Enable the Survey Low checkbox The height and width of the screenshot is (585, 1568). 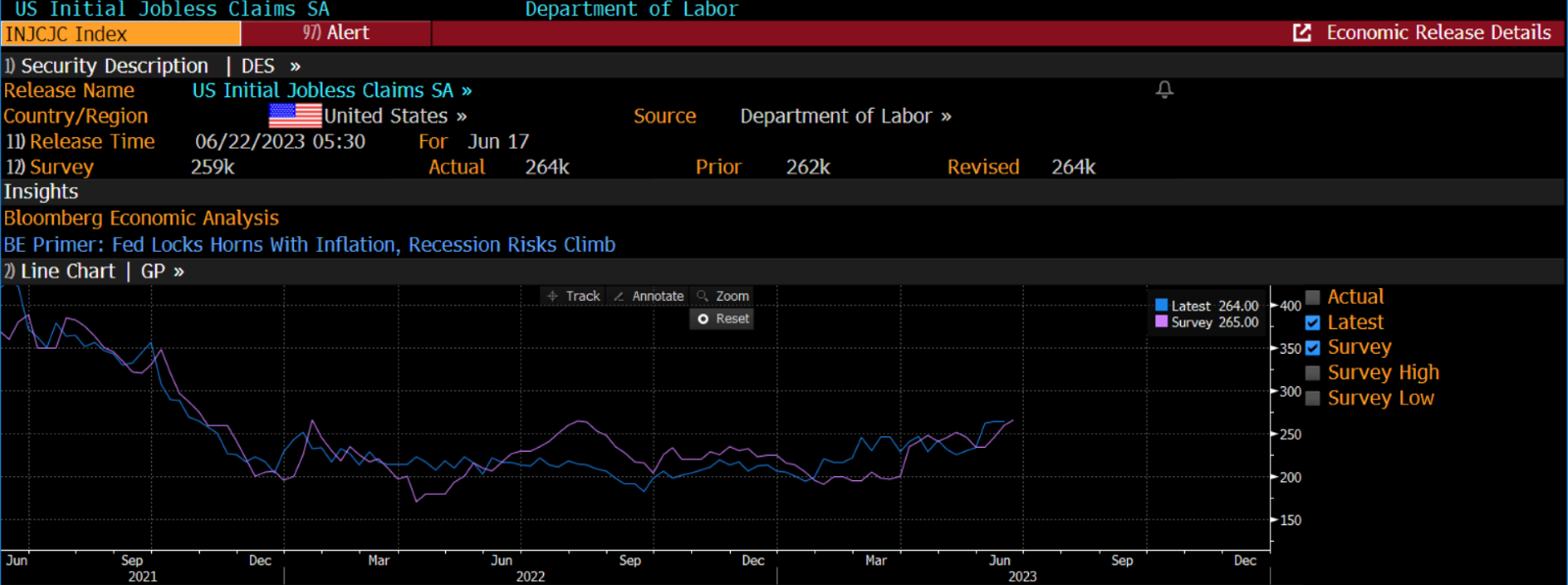(1313, 398)
